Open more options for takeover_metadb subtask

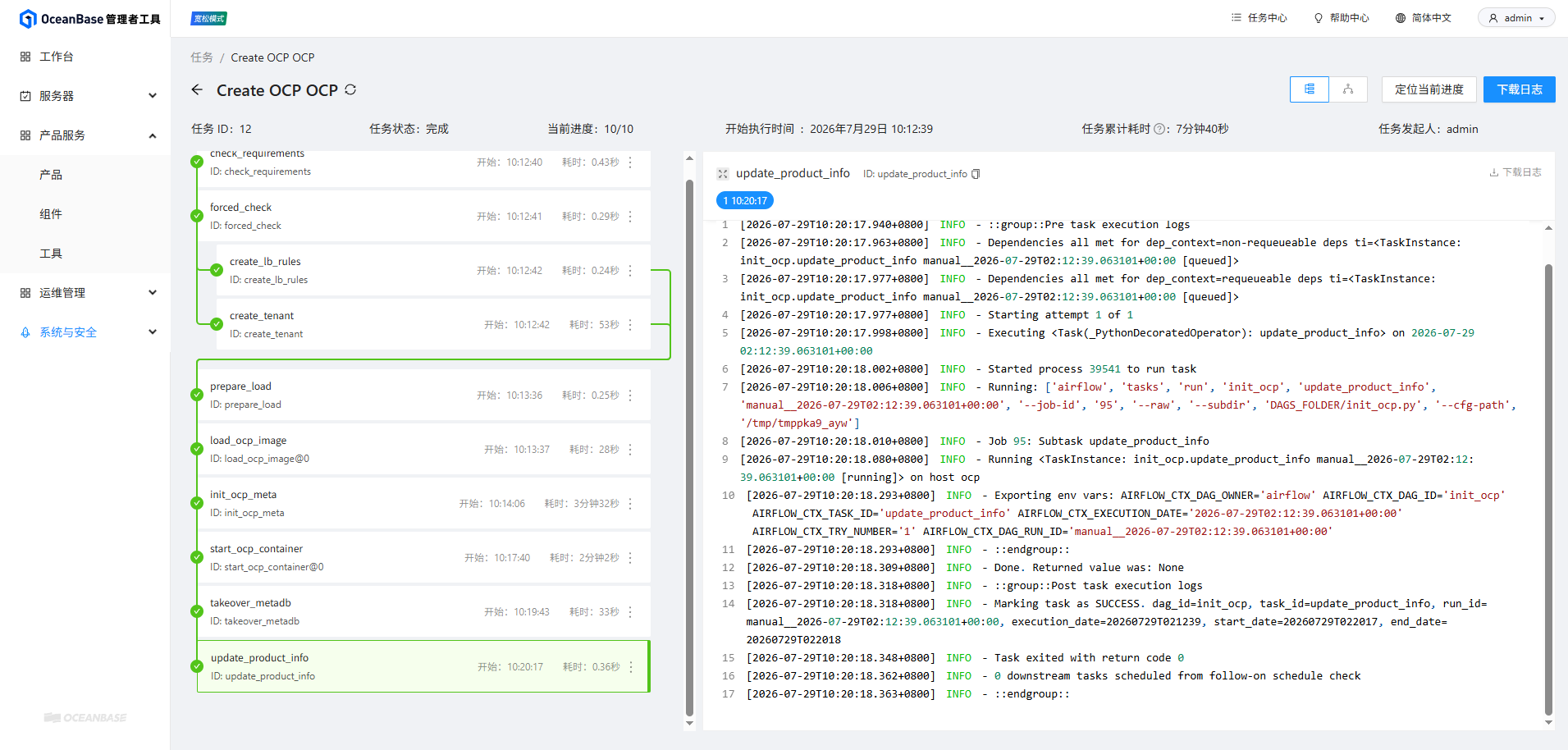[630, 612]
